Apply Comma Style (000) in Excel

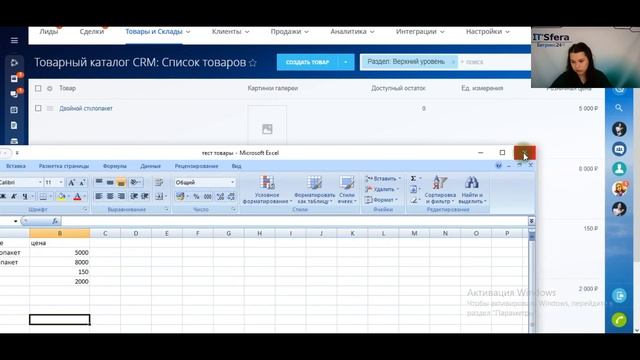(x=208, y=196)
